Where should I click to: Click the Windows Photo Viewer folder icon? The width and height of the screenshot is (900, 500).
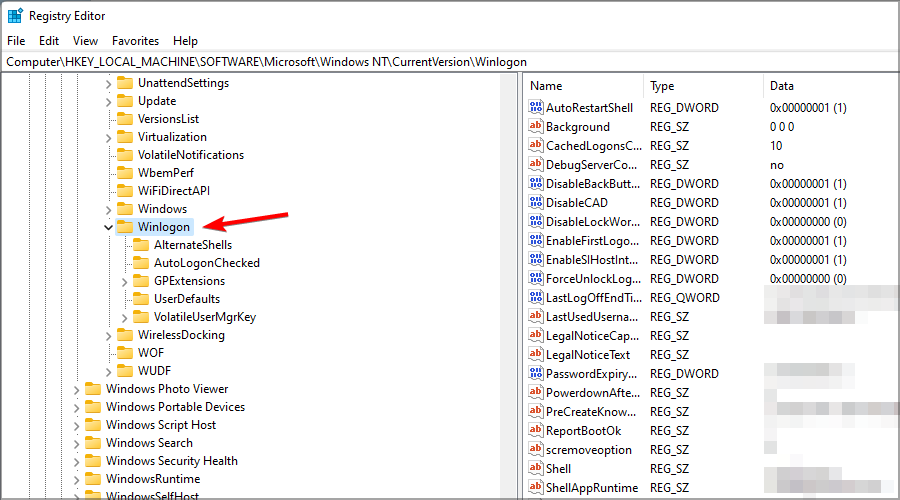tap(93, 389)
